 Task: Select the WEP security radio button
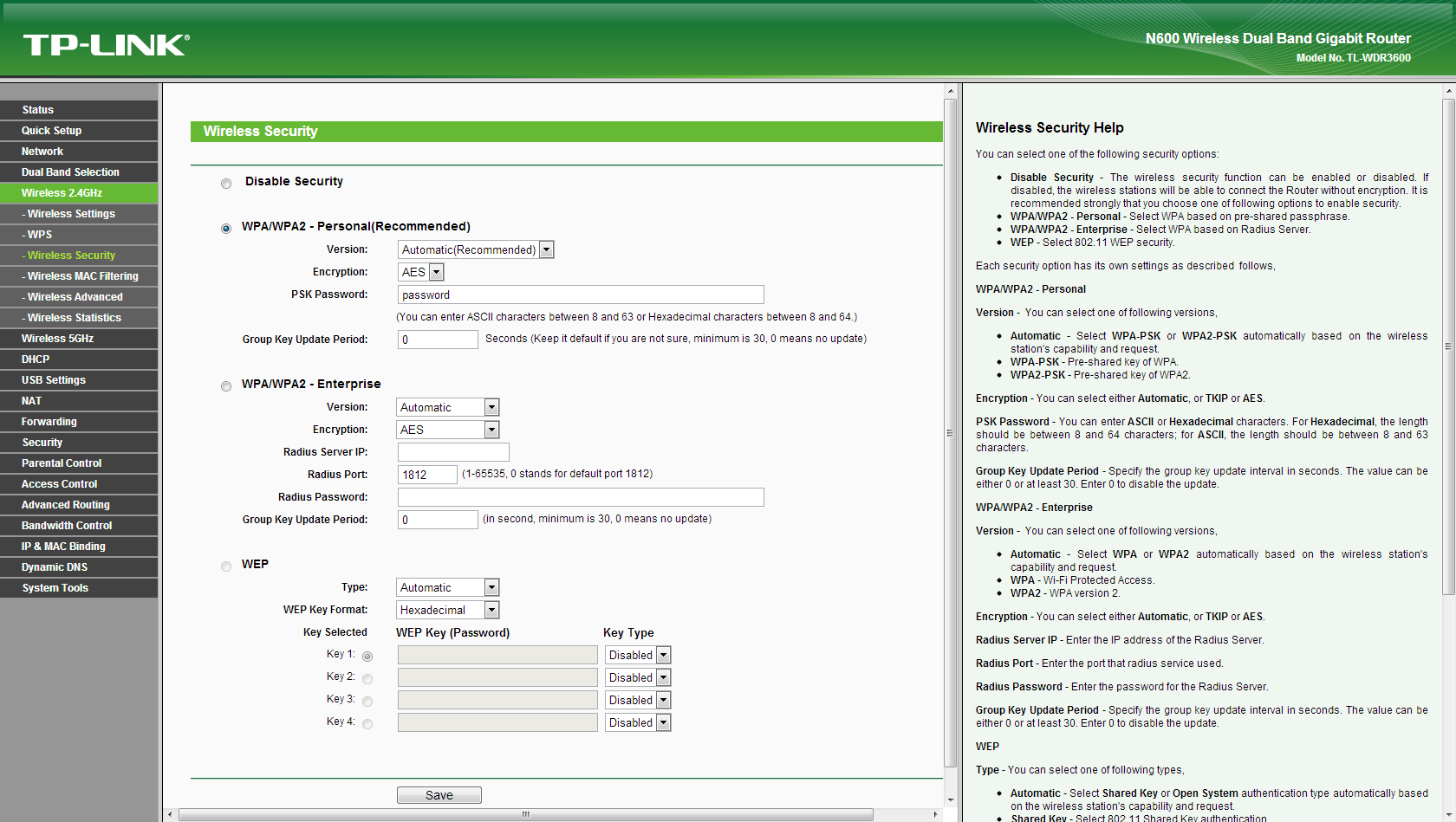coord(226,566)
